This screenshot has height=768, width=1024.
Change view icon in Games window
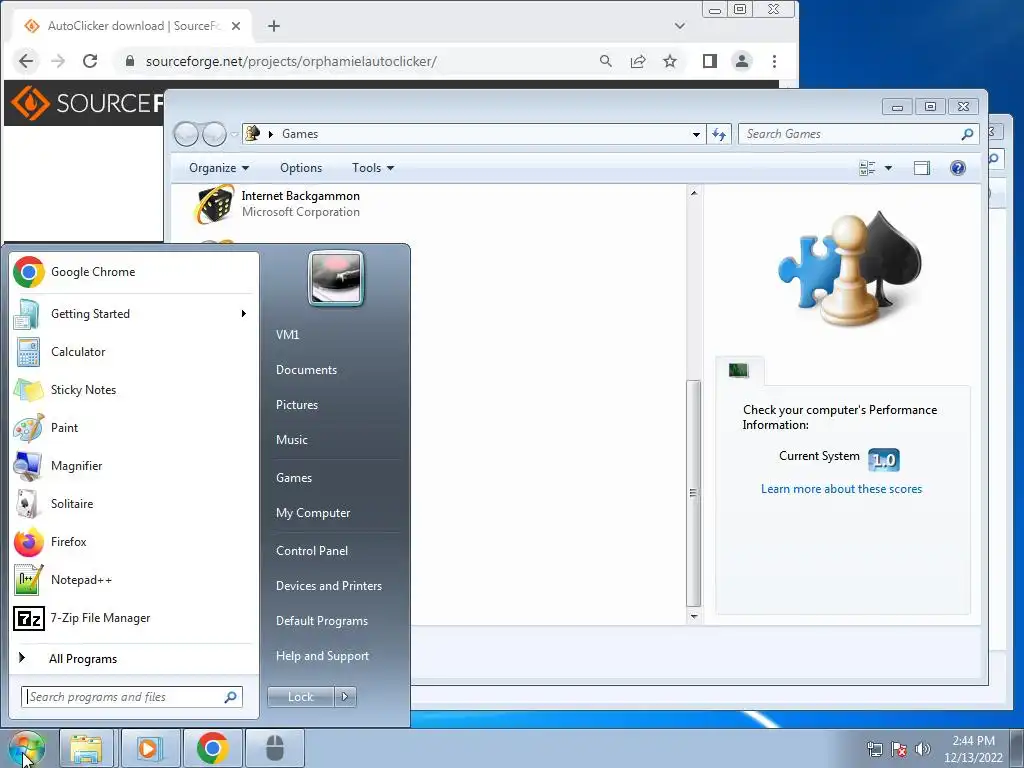(867, 168)
